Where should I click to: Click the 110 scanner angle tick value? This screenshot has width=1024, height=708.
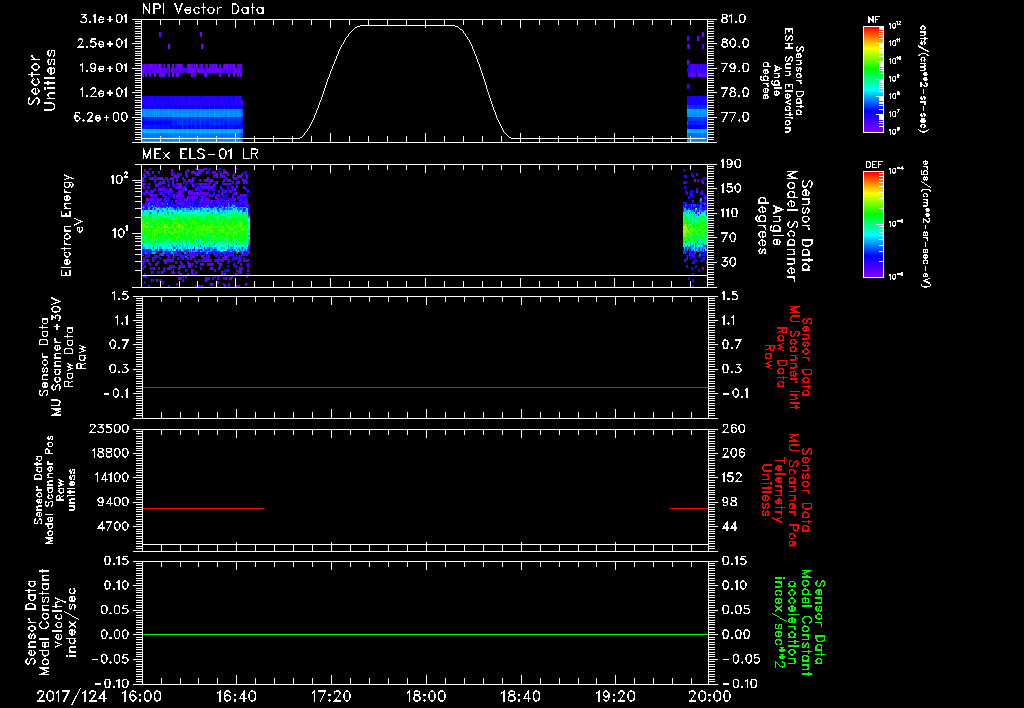(x=731, y=213)
